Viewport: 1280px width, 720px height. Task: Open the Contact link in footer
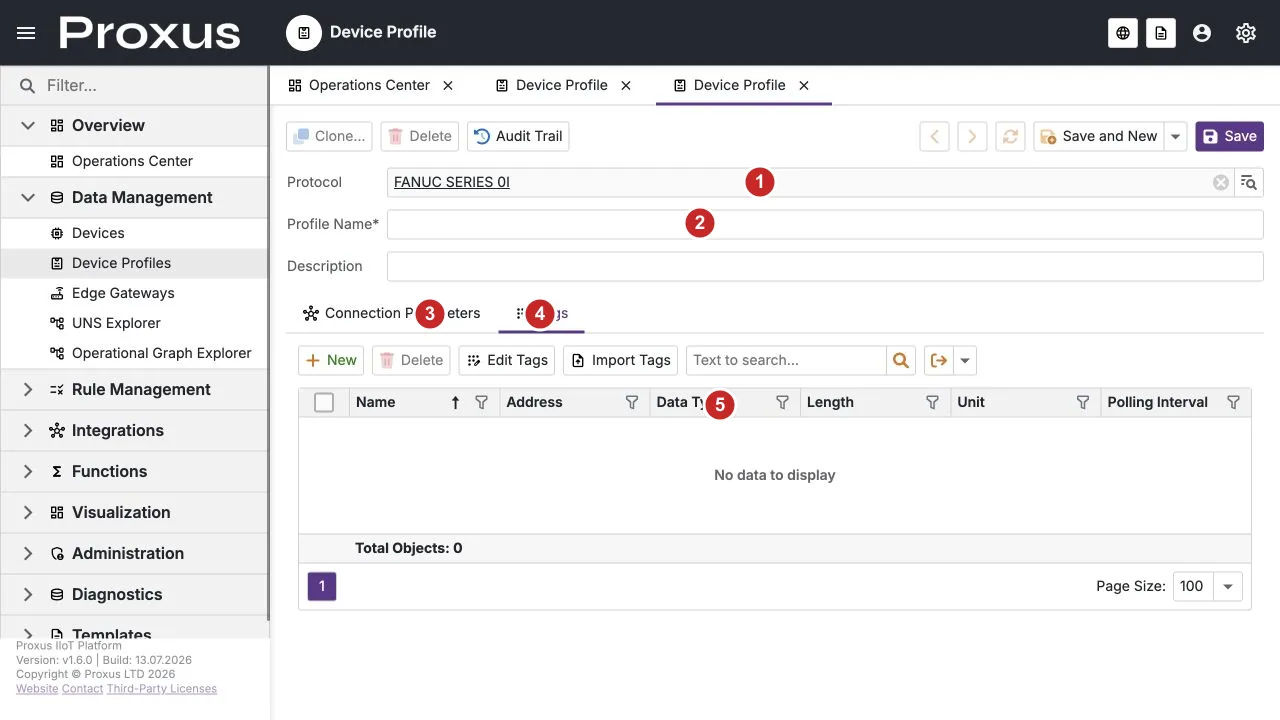click(x=83, y=689)
